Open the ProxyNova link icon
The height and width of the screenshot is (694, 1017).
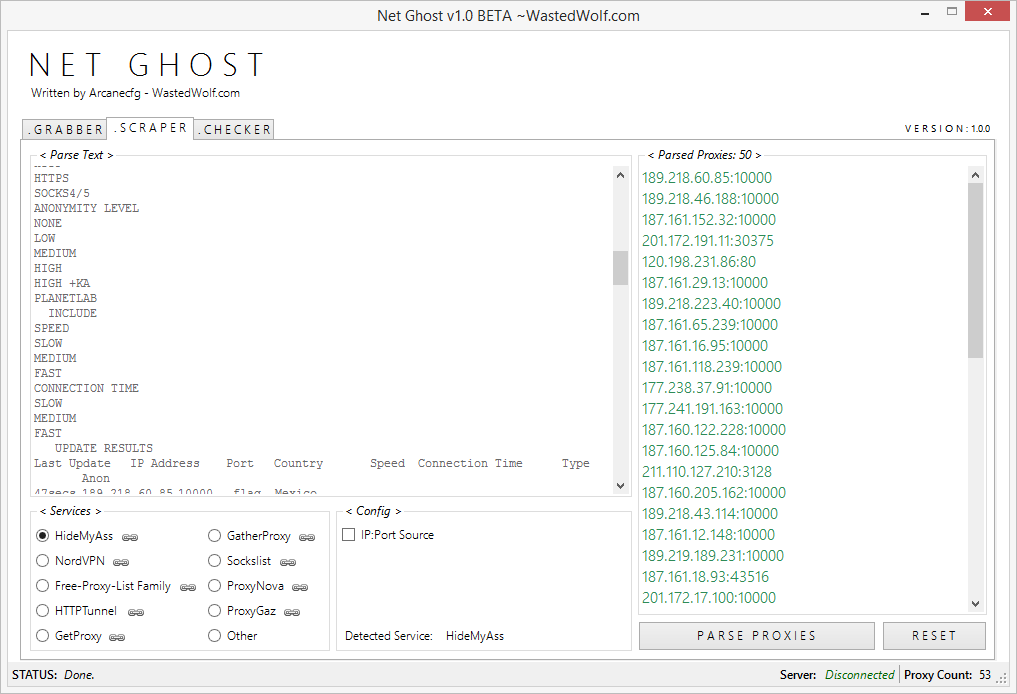point(300,587)
